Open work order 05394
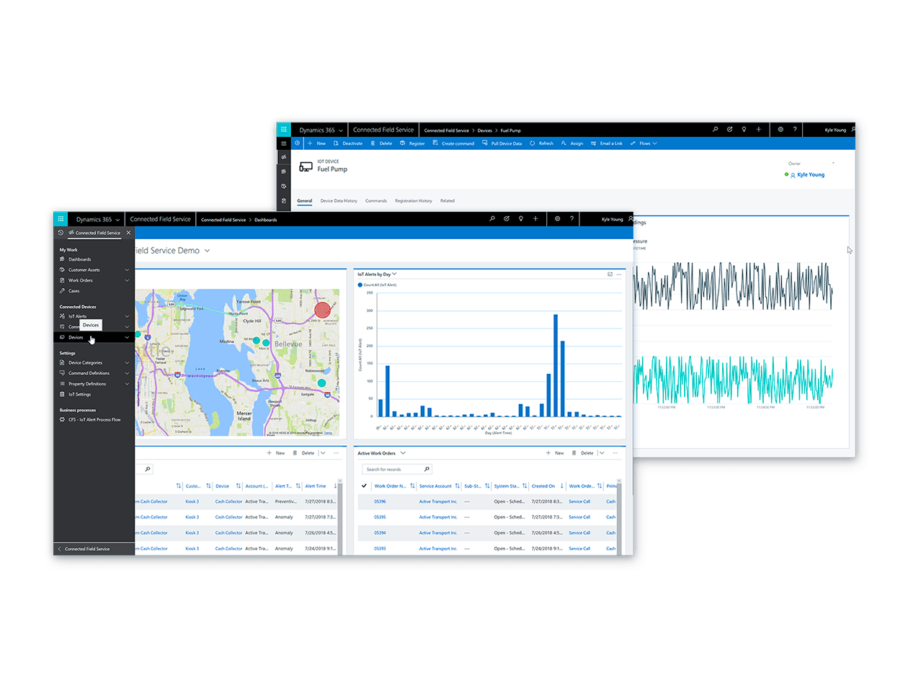The image size is (908, 680). (380, 533)
